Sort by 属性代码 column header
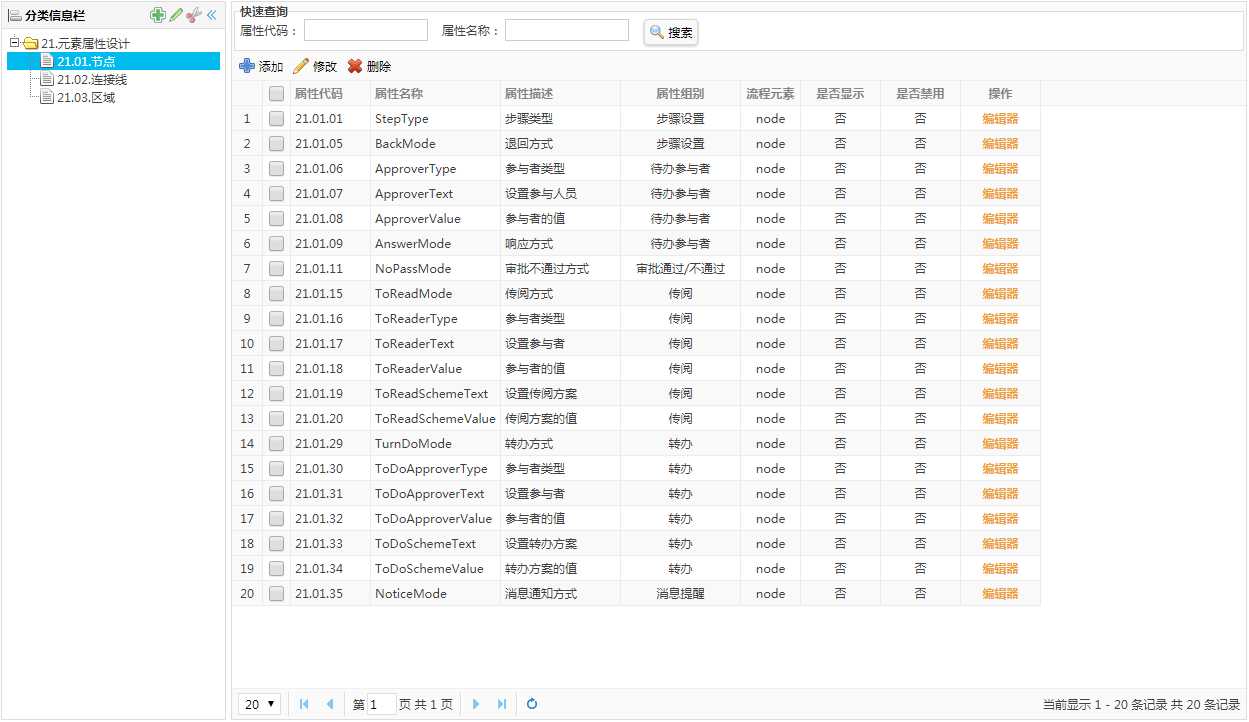Image resolution: width=1249 pixels, height=722 pixels. [x=330, y=94]
